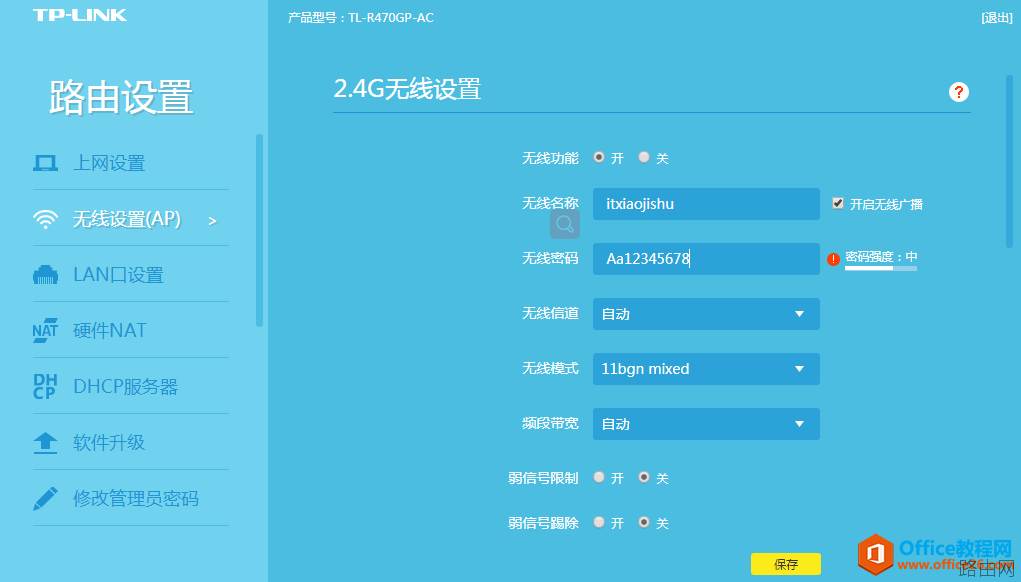
Task: Click the 产品型号：TL-R470GP-AC text
Action: (361, 18)
